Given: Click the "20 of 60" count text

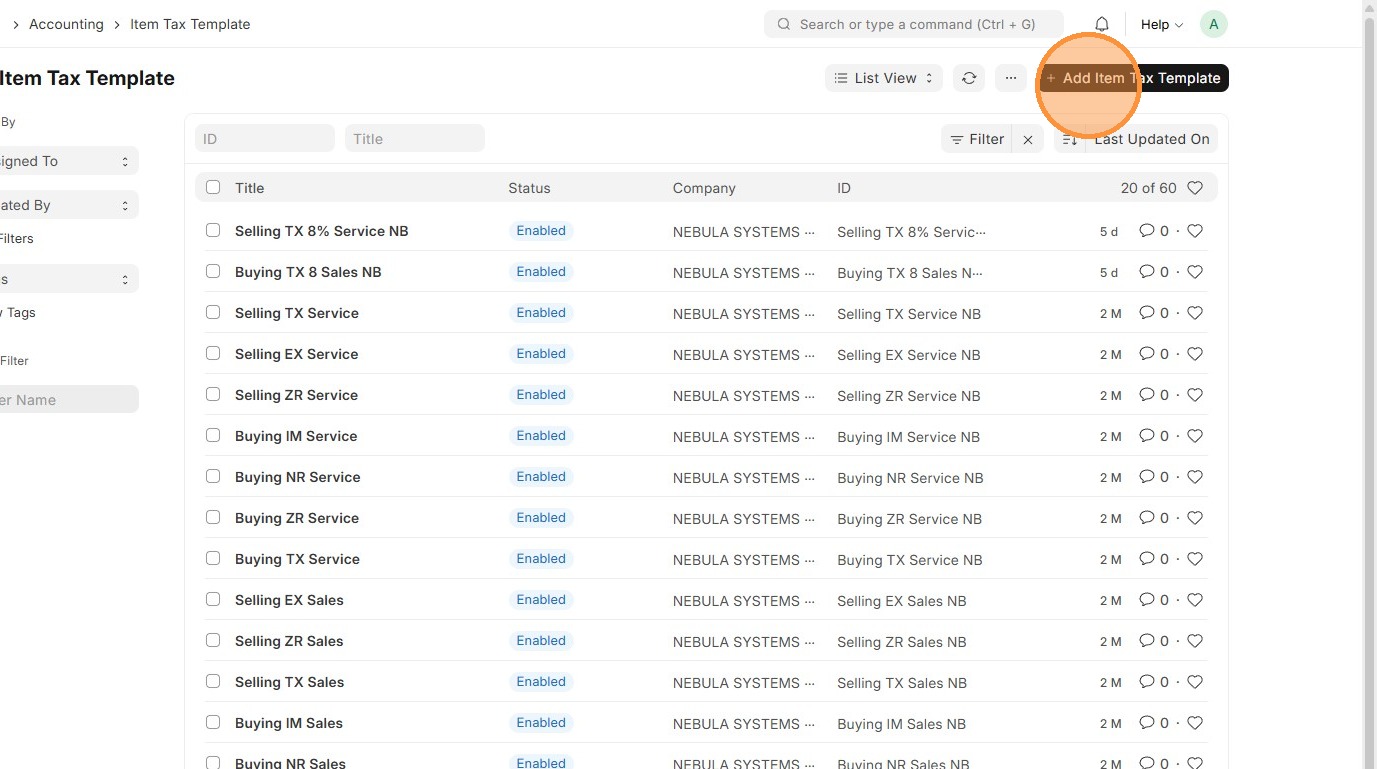Looking at the screenshot, I should pyautogui.click(x=1148, y=188).
